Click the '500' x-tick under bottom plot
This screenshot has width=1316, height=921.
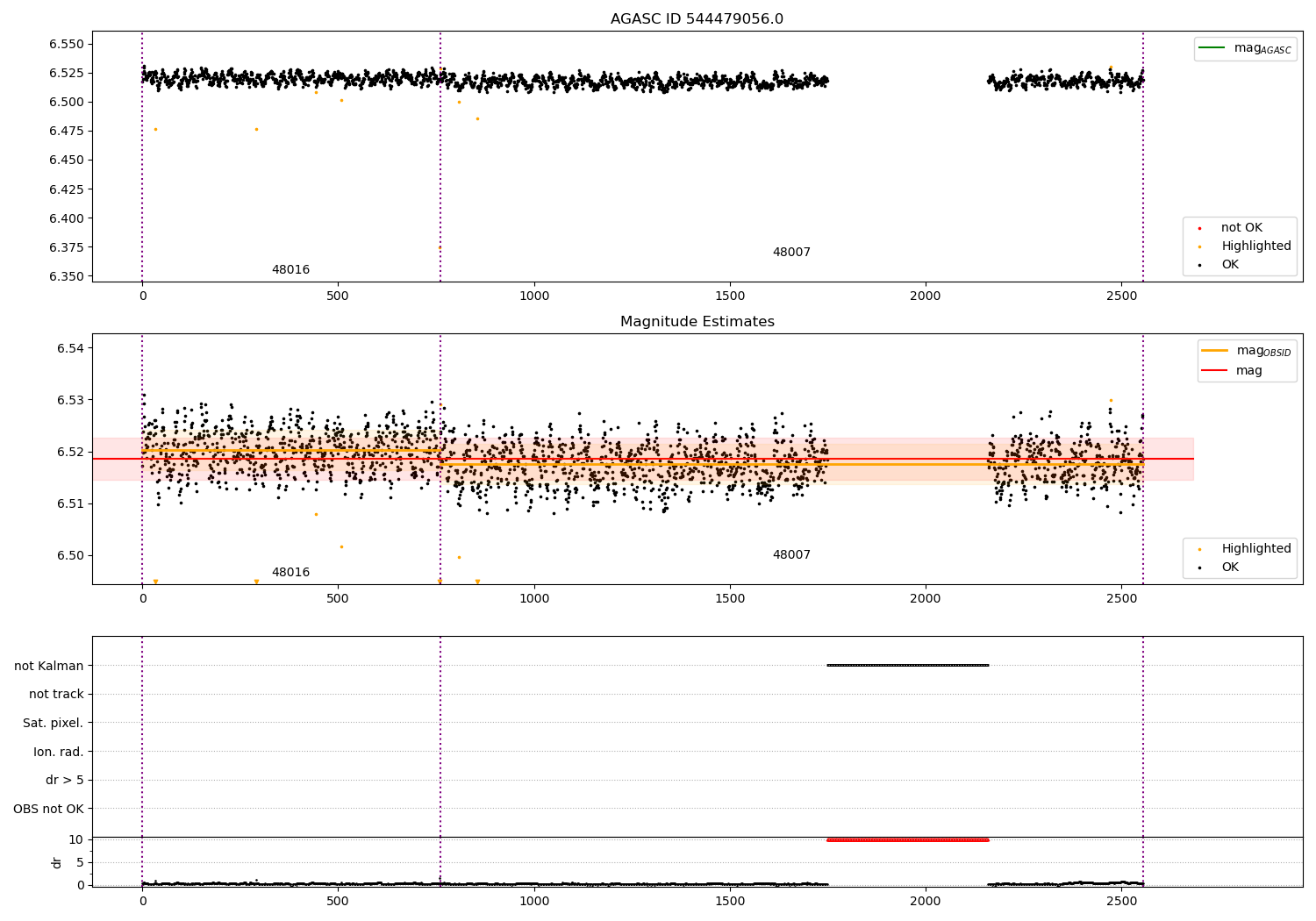[x=338, y=902]
